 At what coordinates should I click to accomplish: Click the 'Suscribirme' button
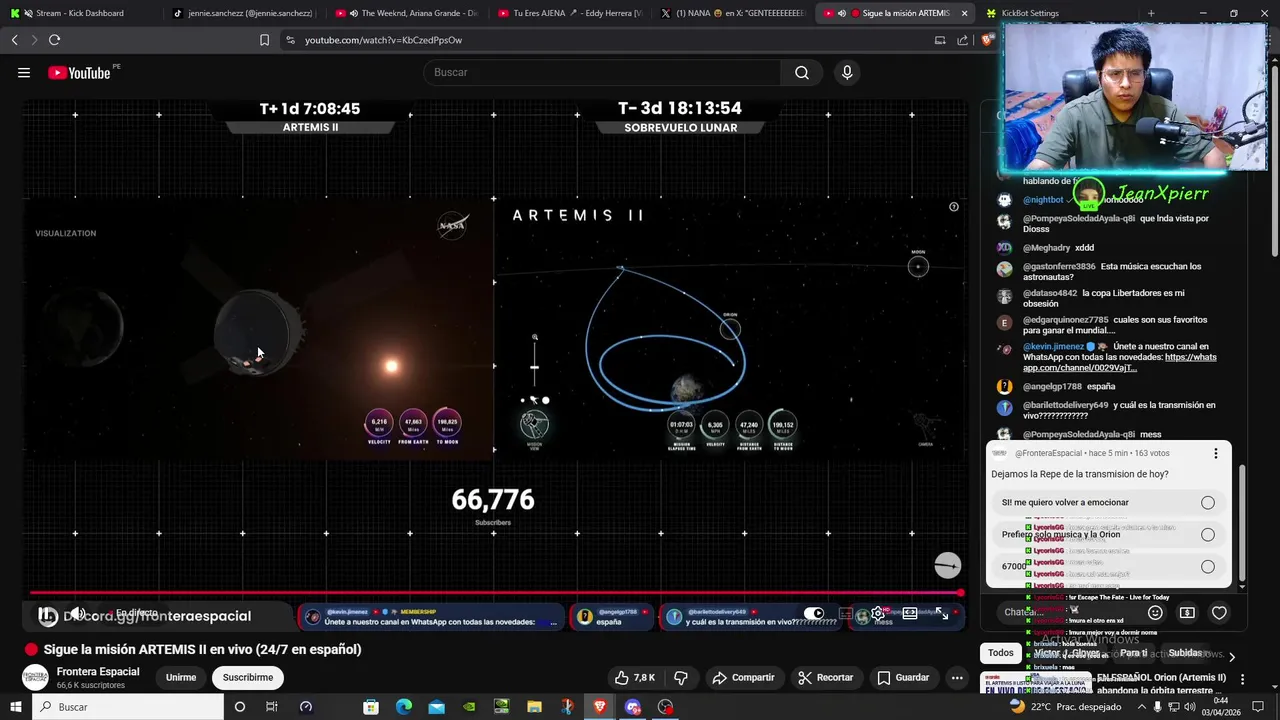click(248, 677)
